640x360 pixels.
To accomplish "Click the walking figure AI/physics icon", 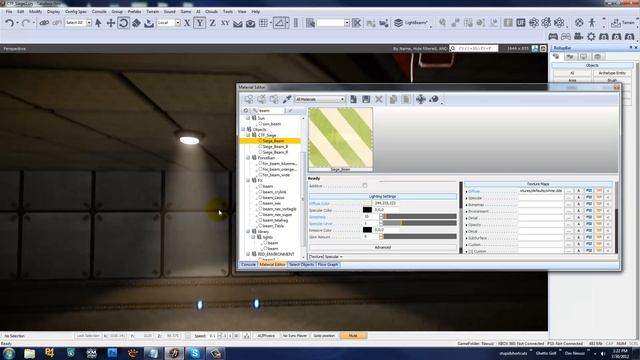I will [592, 23].
